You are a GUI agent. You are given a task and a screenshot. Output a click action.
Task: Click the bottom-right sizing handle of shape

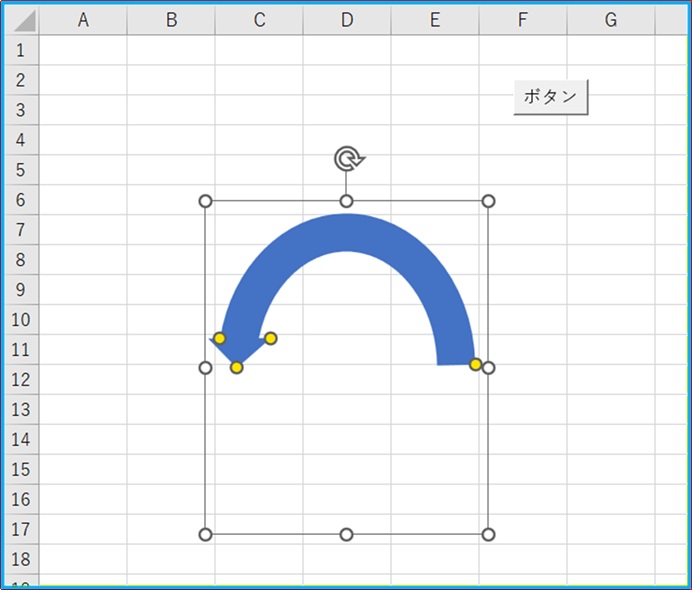pyautogui.click(x=488, y=535)
